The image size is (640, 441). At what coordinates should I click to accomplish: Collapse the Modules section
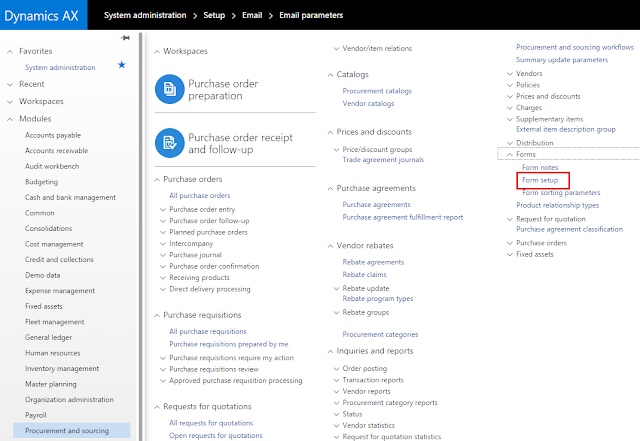[x=10, y=119]
